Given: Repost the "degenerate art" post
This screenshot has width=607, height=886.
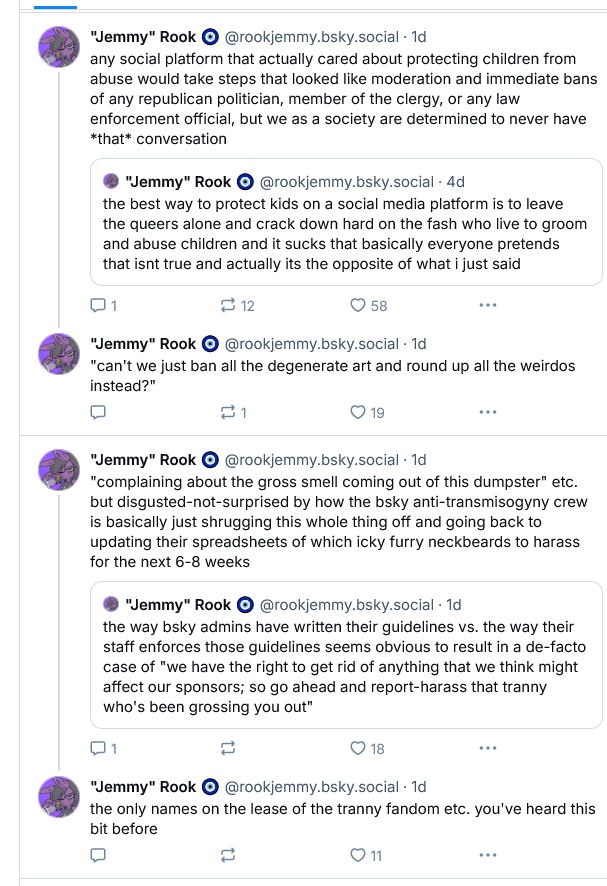Looking at the screenshot, I should pos(227,411).
